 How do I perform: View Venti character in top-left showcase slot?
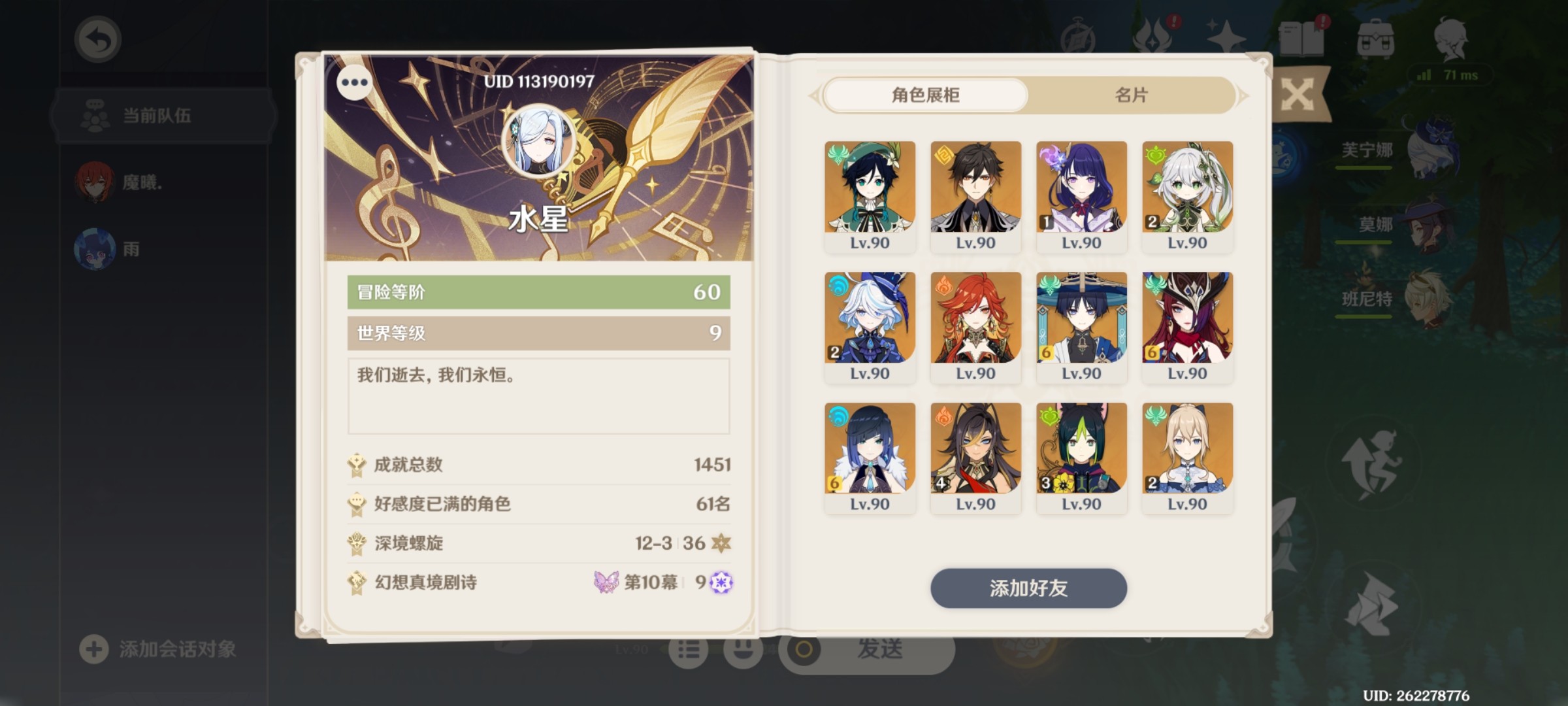point(870,197)
